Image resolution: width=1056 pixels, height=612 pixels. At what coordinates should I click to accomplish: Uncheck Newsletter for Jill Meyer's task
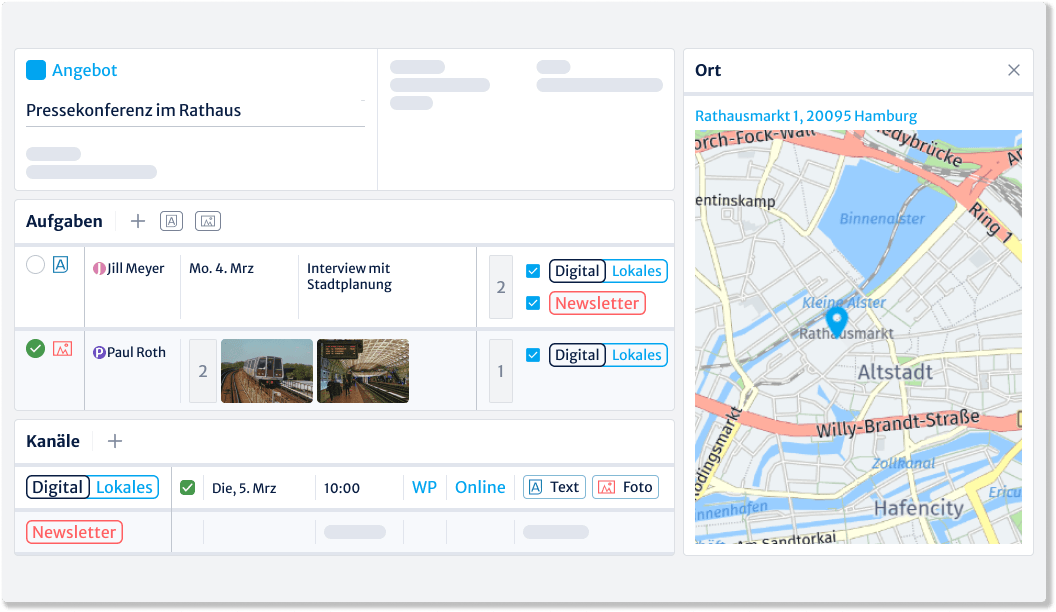click(533, 303)
